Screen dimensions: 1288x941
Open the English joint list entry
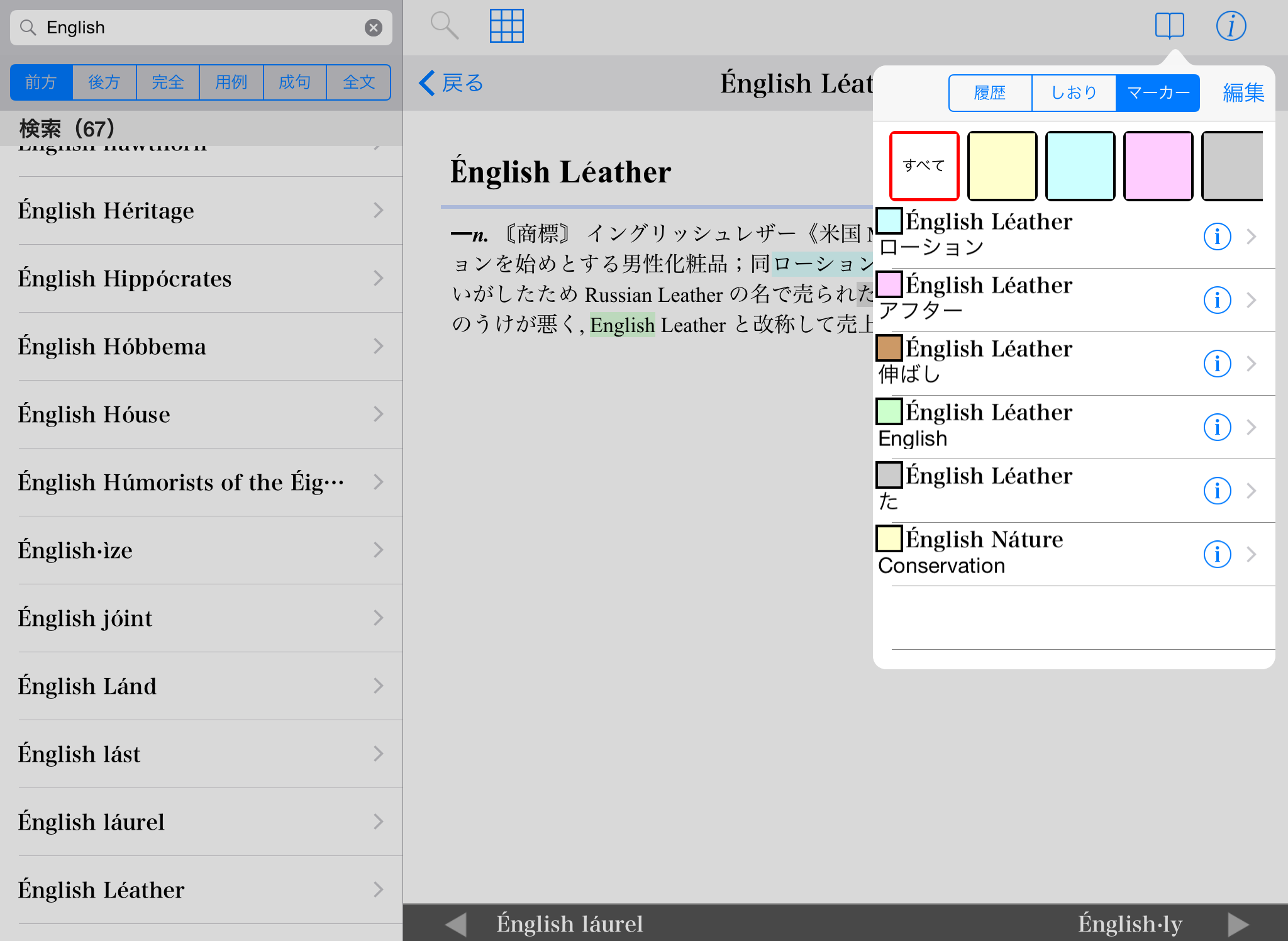201,618
